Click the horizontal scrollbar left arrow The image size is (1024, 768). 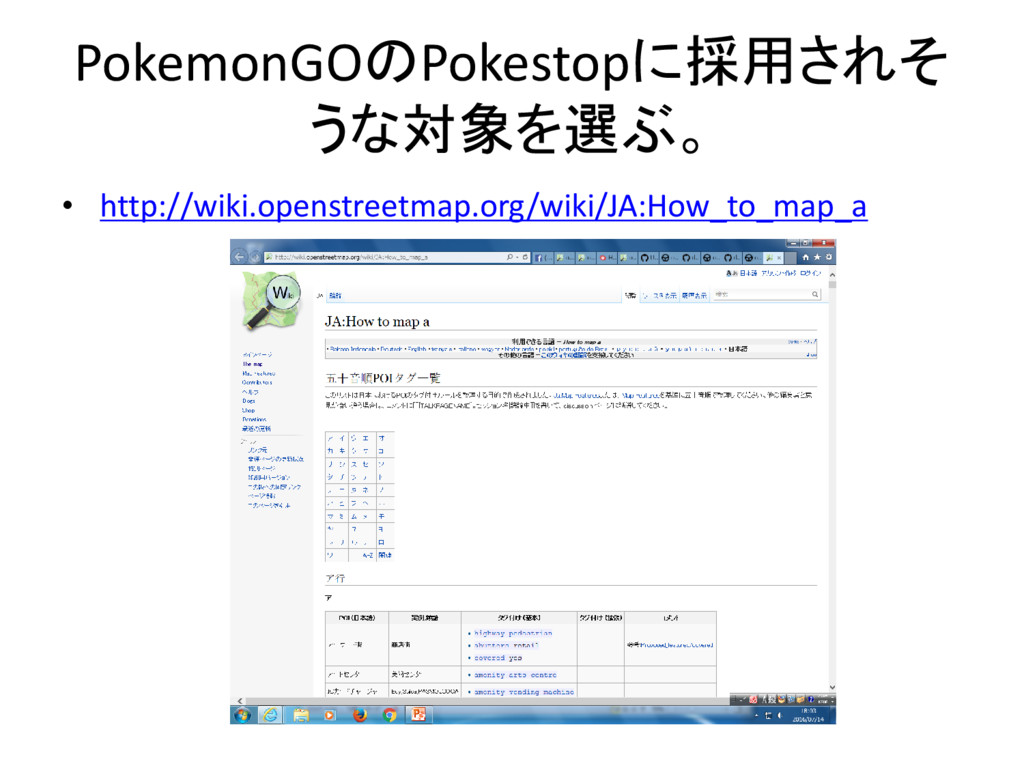pyautogui.click(x=240, y=701)
